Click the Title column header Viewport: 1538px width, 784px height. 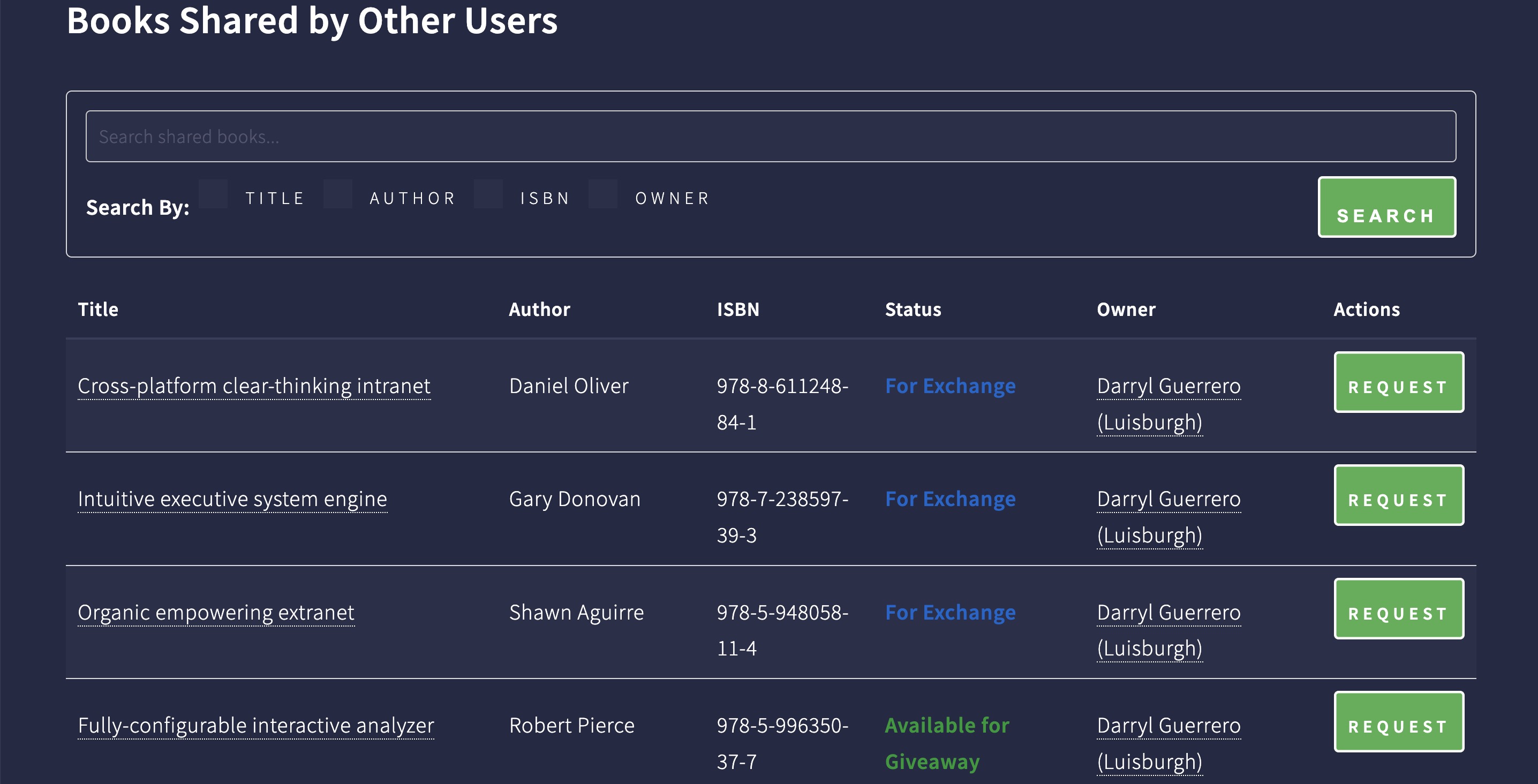point(98,310)
